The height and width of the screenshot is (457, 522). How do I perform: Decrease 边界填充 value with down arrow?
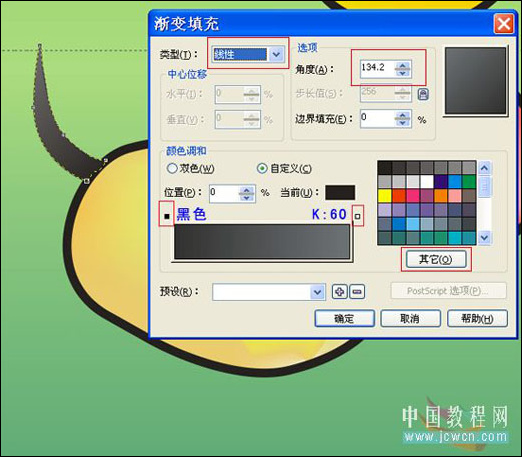pyautogui.click(x=403, y=123)
